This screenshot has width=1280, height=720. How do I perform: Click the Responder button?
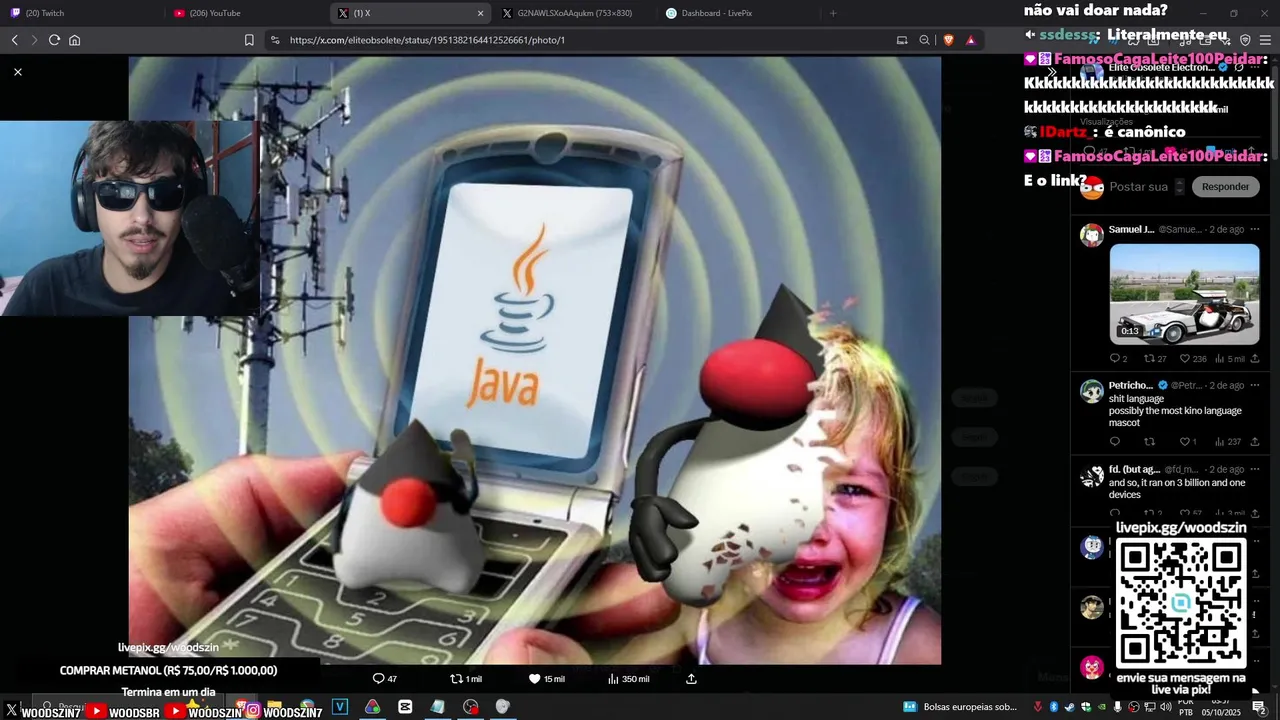1225,187
